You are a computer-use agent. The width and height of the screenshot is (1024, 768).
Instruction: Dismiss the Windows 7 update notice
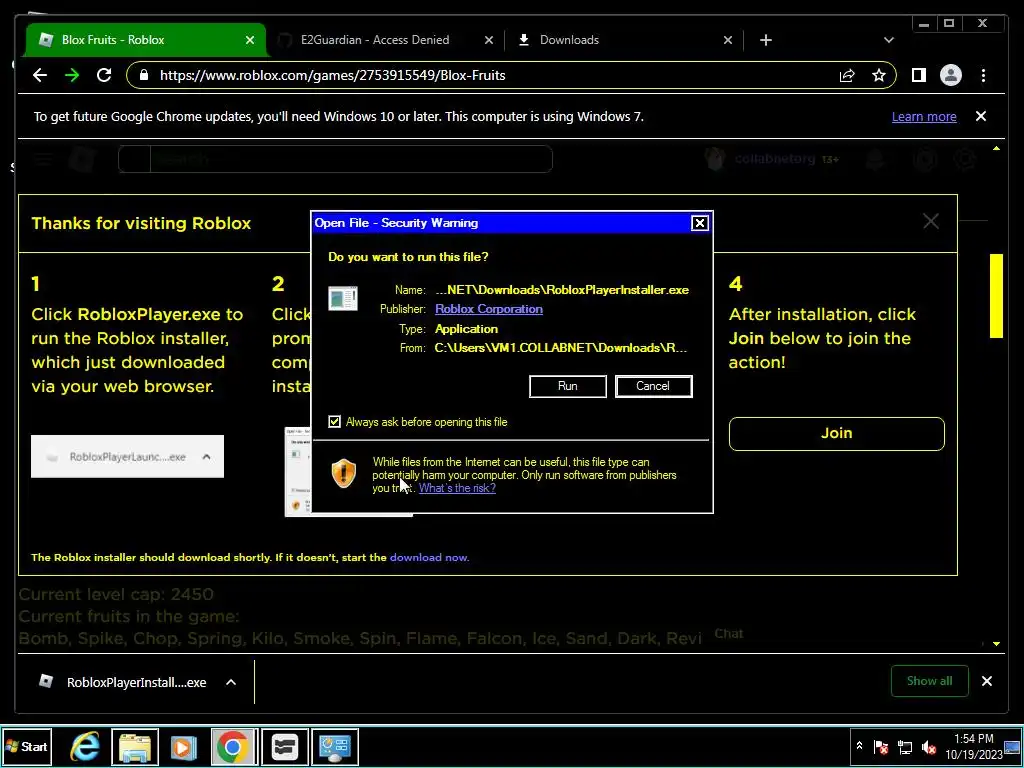(x=981, y=116)
